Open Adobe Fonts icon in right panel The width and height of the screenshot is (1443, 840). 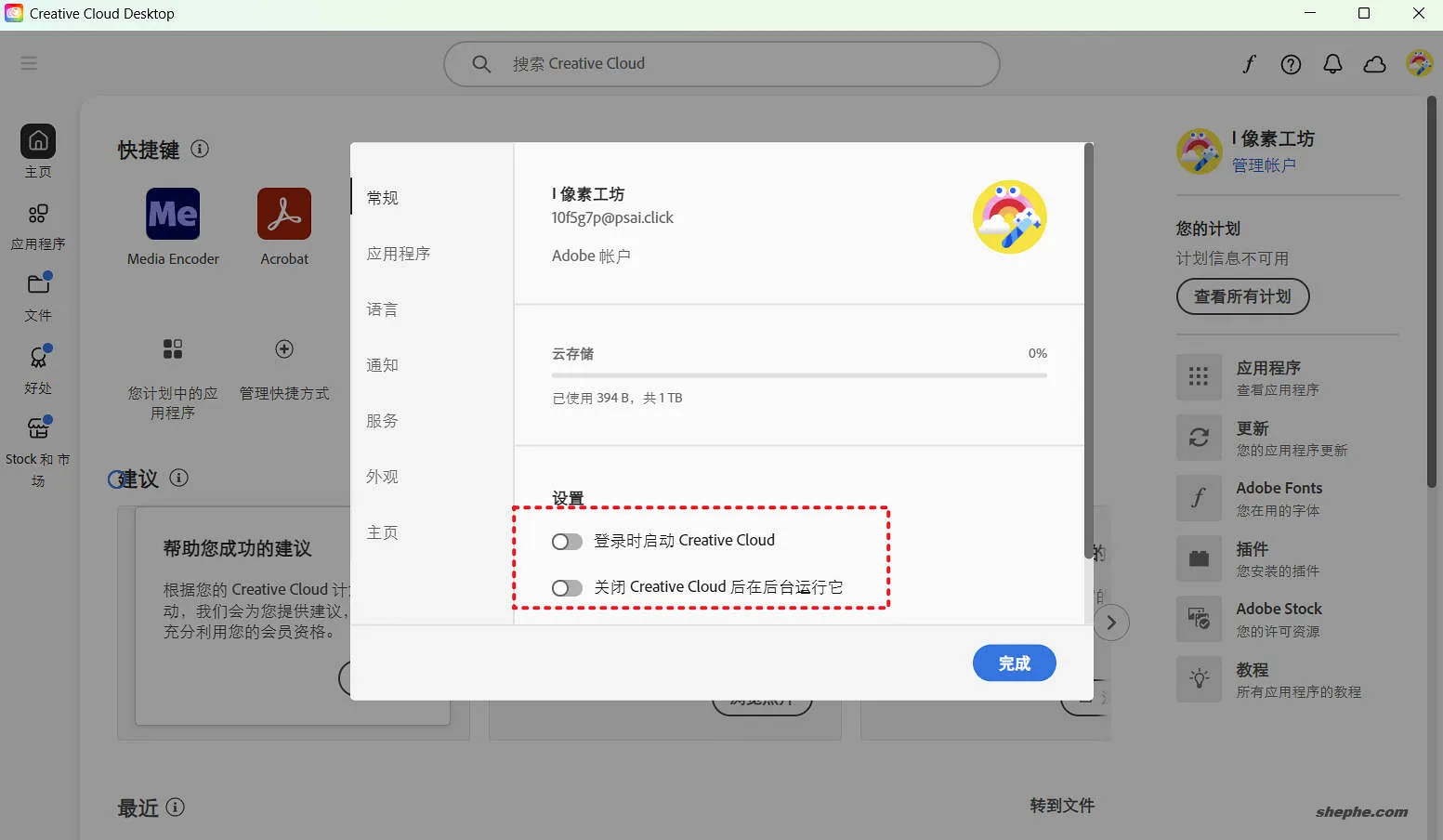[x=1199, y=497]
